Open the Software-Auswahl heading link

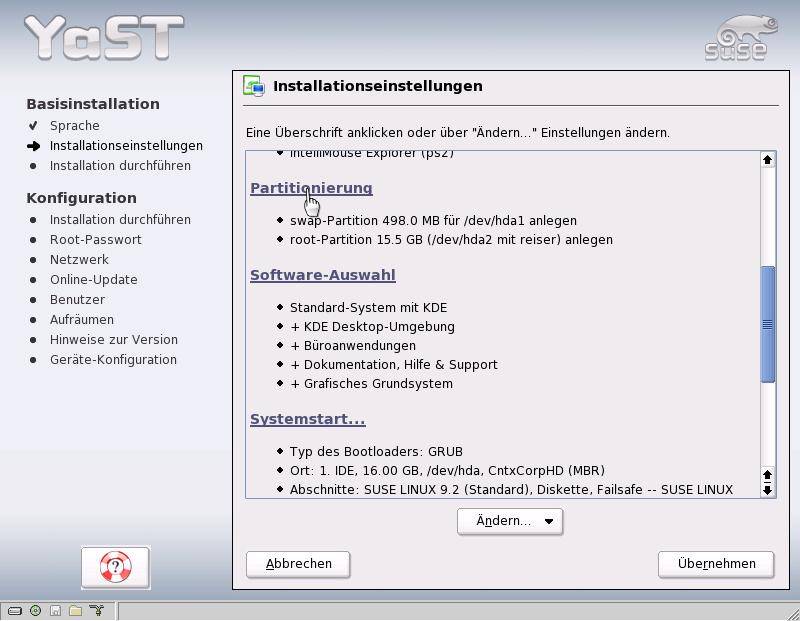point(323,275)
